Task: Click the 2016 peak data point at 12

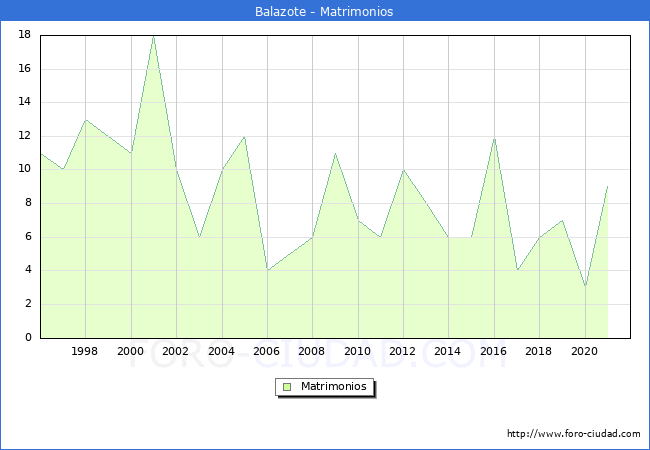Action: (x=494, y=138)
